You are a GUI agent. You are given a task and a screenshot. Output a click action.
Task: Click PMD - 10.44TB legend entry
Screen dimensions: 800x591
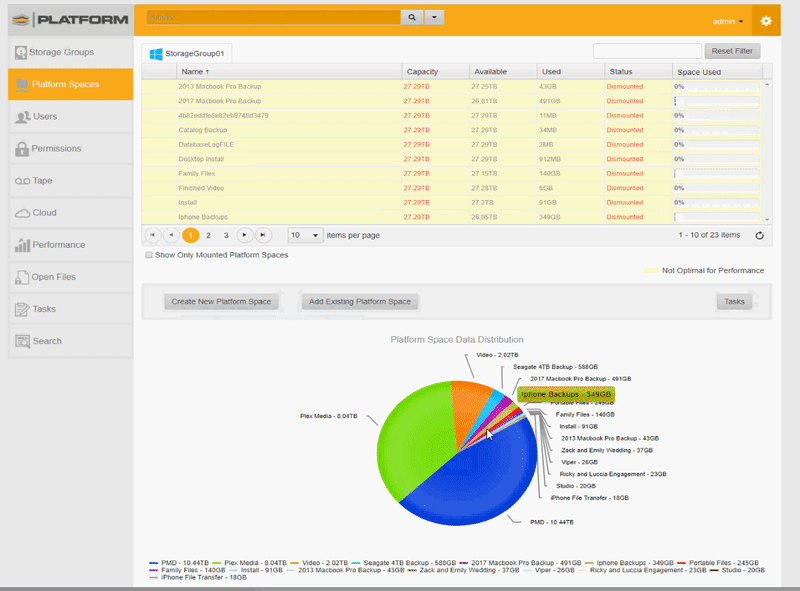click(179, 563)
